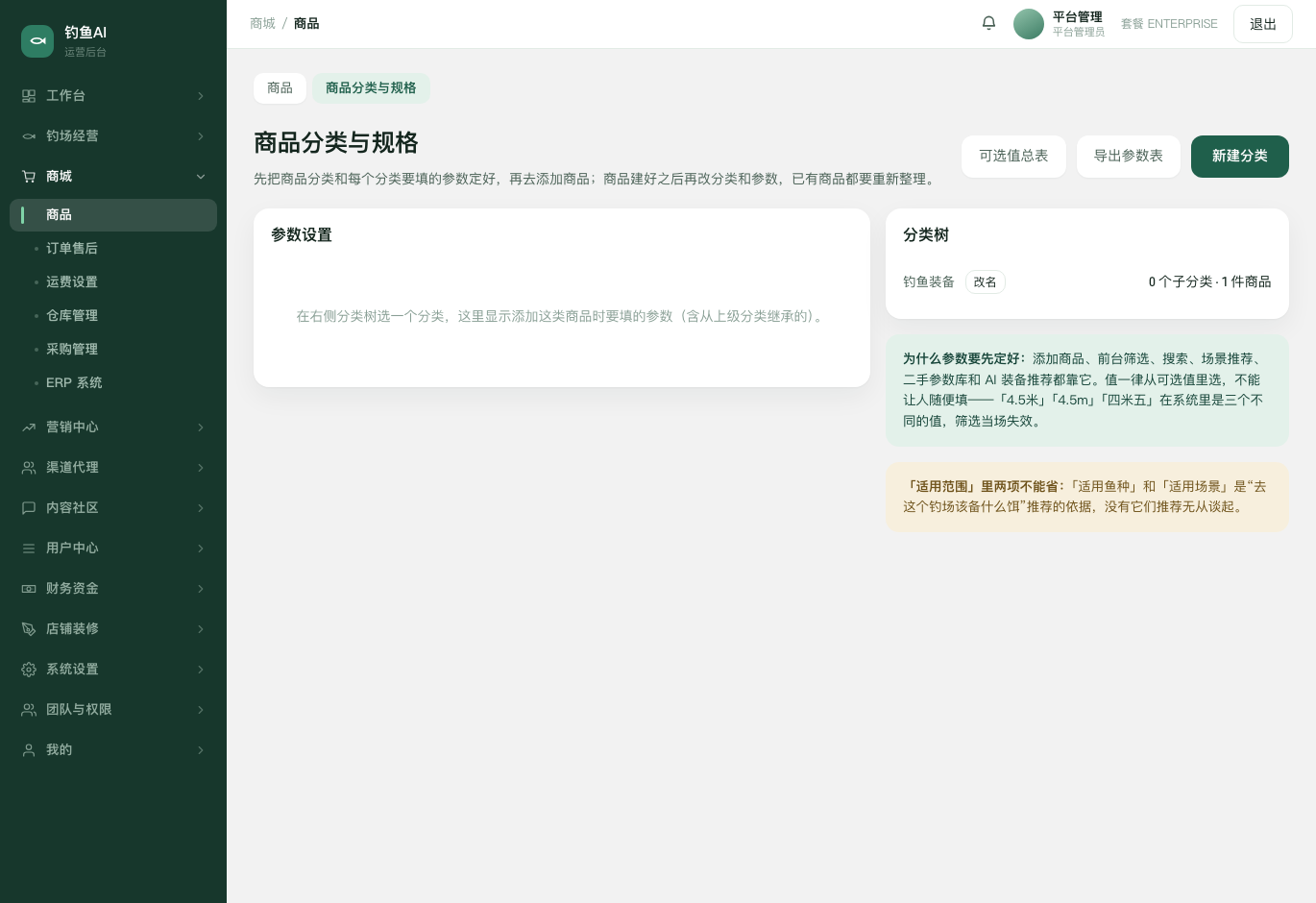This screenshot has height=903, width=1316.
Task: Click the user avatar in the header
Action: tap(1029, 24)
